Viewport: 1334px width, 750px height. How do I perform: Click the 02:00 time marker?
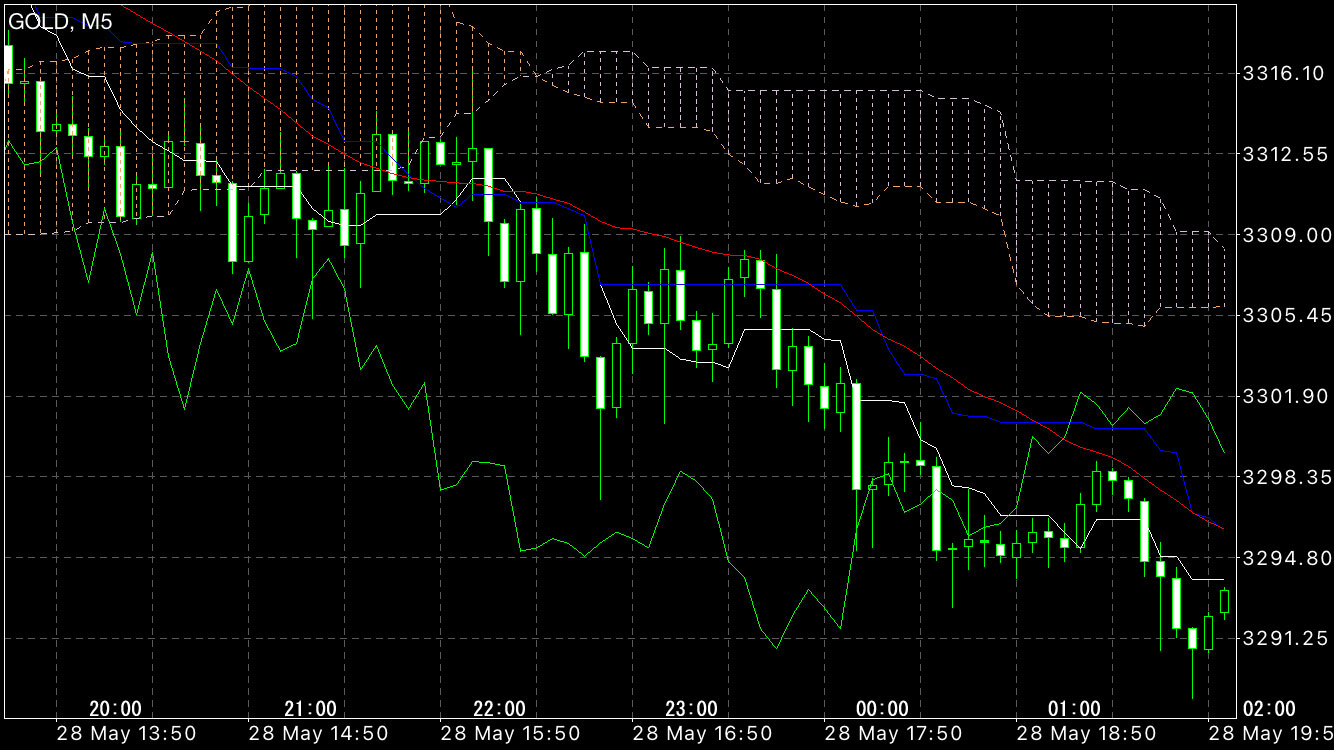click(x=1269, y=709)
